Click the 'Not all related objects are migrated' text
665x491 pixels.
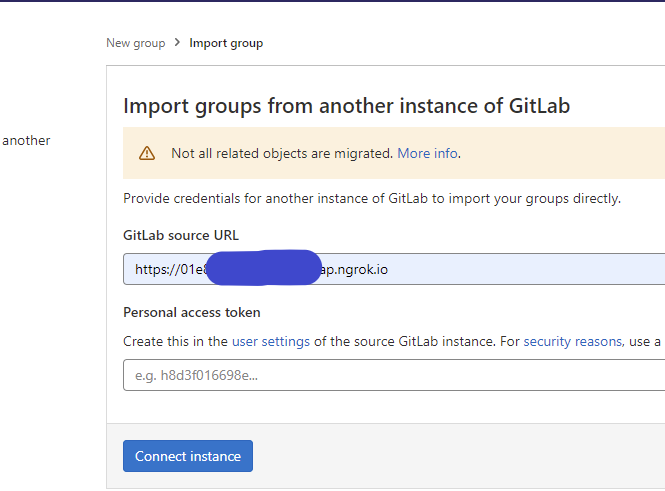[x=281, y=153]
